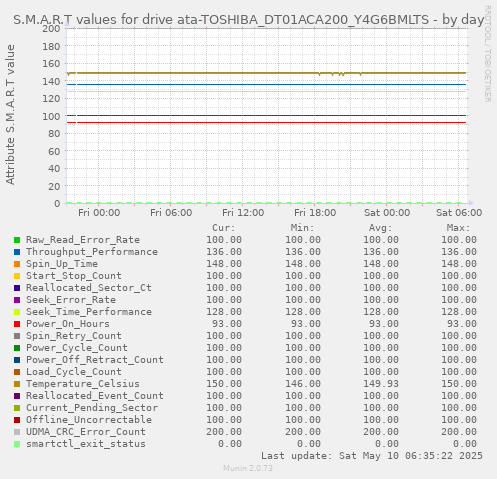This screenshot has height=479, width=497.
Task: Click the Current_Pending_Sector legend label
Action: pos(92,408)
